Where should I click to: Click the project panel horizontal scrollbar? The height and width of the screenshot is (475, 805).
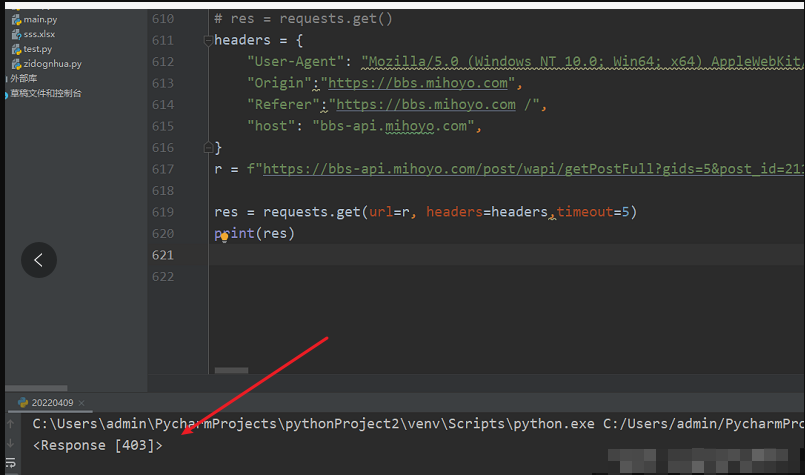click(x=36, y=388)
